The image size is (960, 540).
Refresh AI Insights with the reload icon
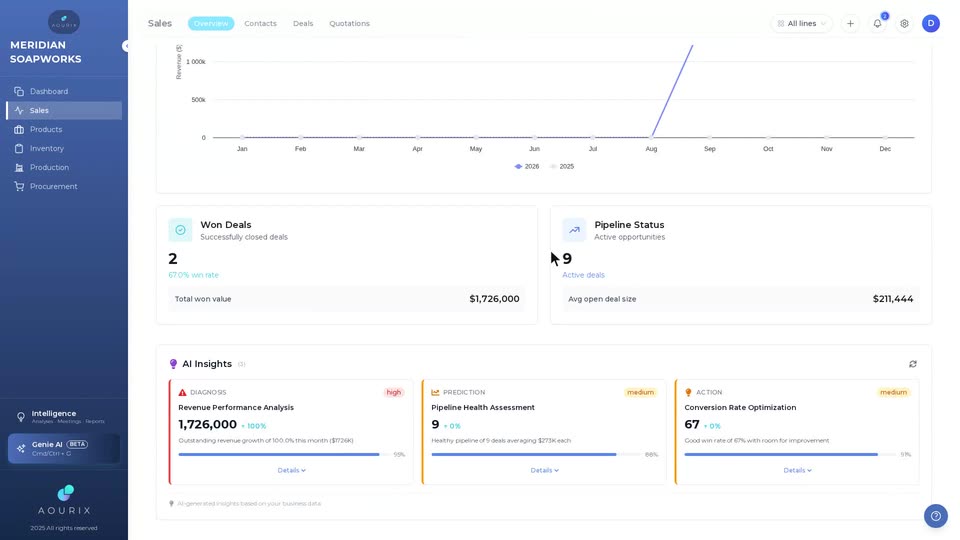(913, 364)
